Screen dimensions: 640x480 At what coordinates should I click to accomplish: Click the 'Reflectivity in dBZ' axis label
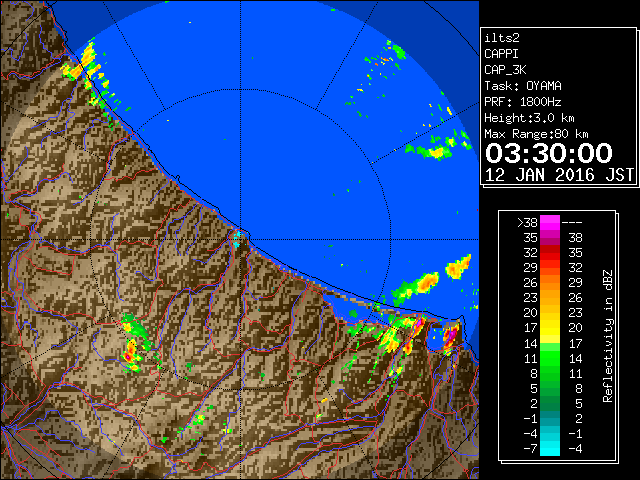608,336
